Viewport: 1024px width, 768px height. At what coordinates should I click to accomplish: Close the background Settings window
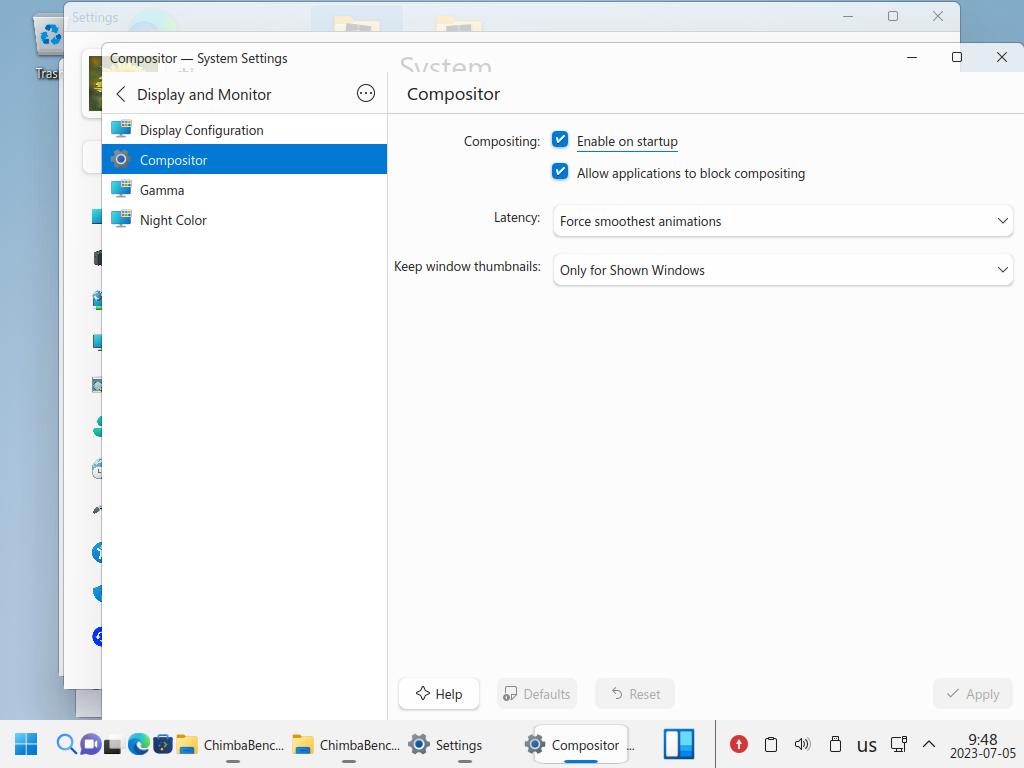pyautogui.click(x=938, y=16)
